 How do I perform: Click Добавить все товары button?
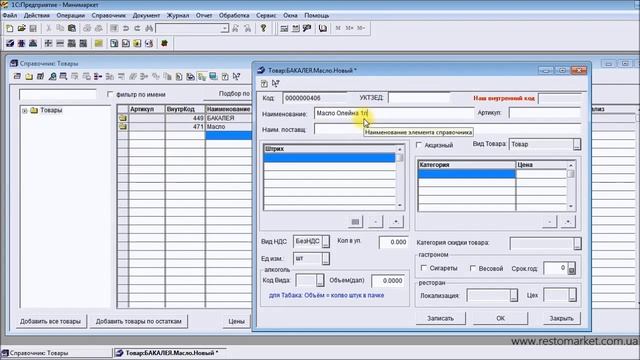point(51,321)
